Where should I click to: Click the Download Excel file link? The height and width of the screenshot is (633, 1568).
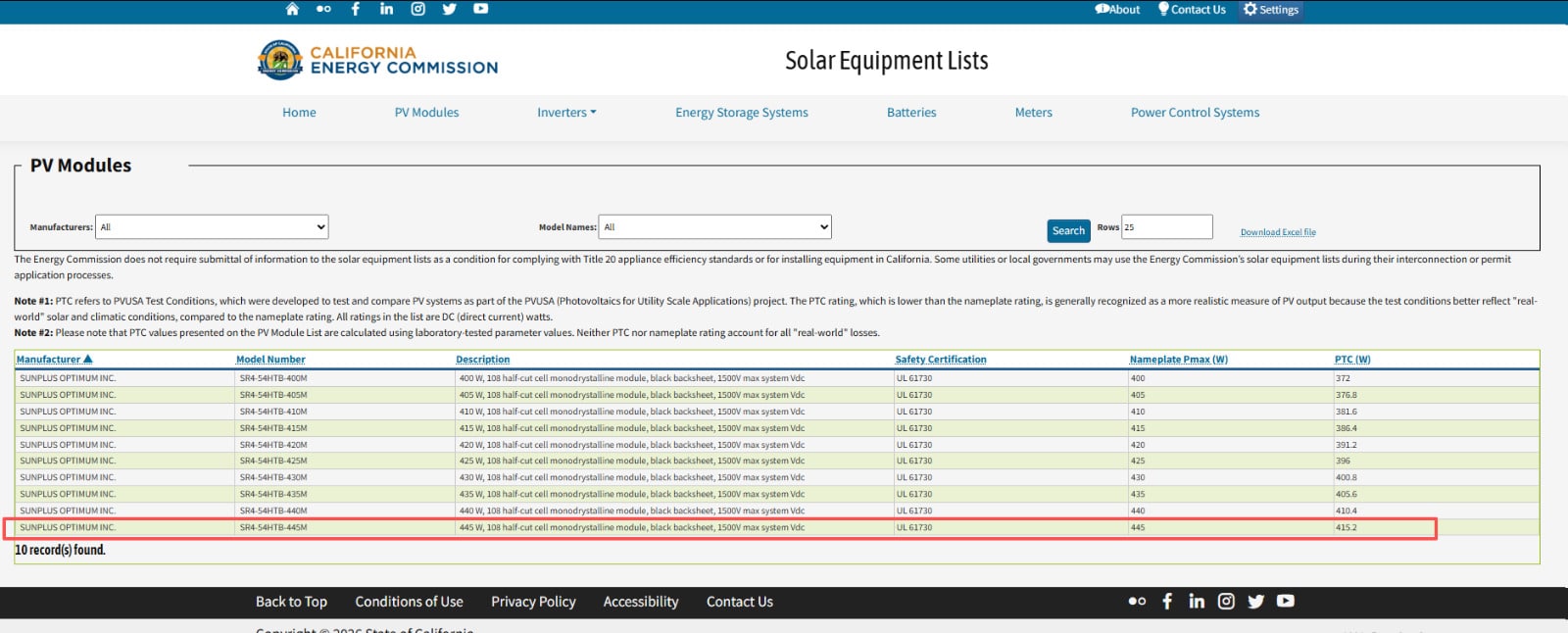pyautogui.click(x=1278, y=232)
